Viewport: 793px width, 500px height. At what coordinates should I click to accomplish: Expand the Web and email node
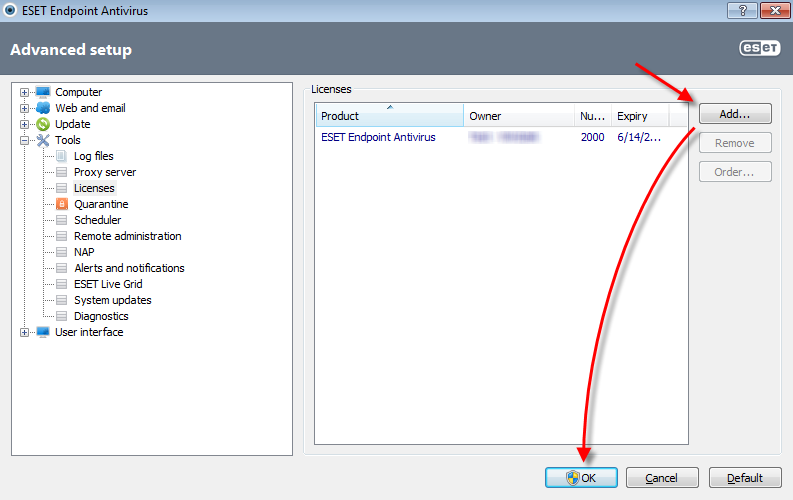tap(24, 108)
